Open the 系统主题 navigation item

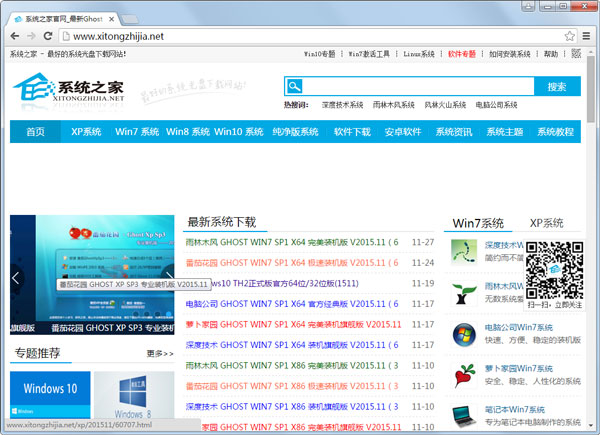coord(505,132)
